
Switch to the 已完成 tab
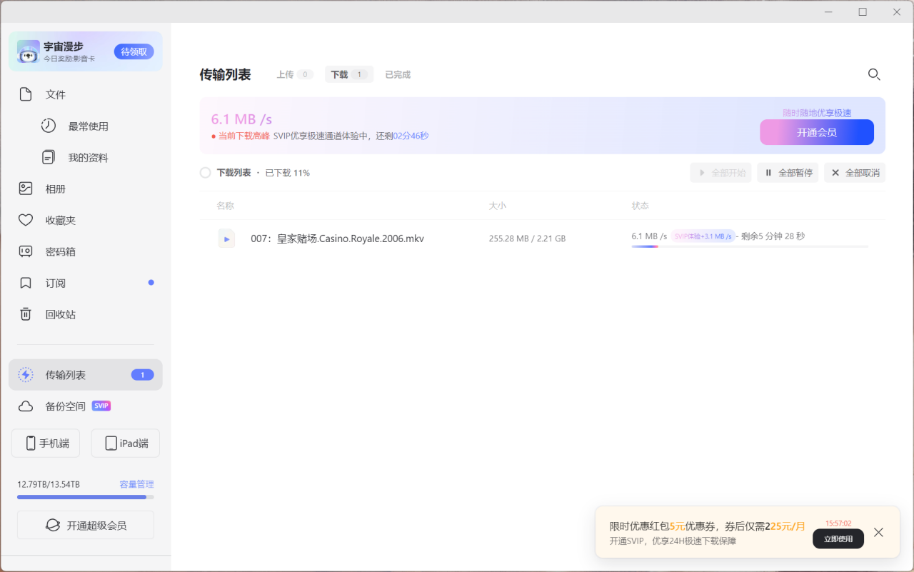398,75
